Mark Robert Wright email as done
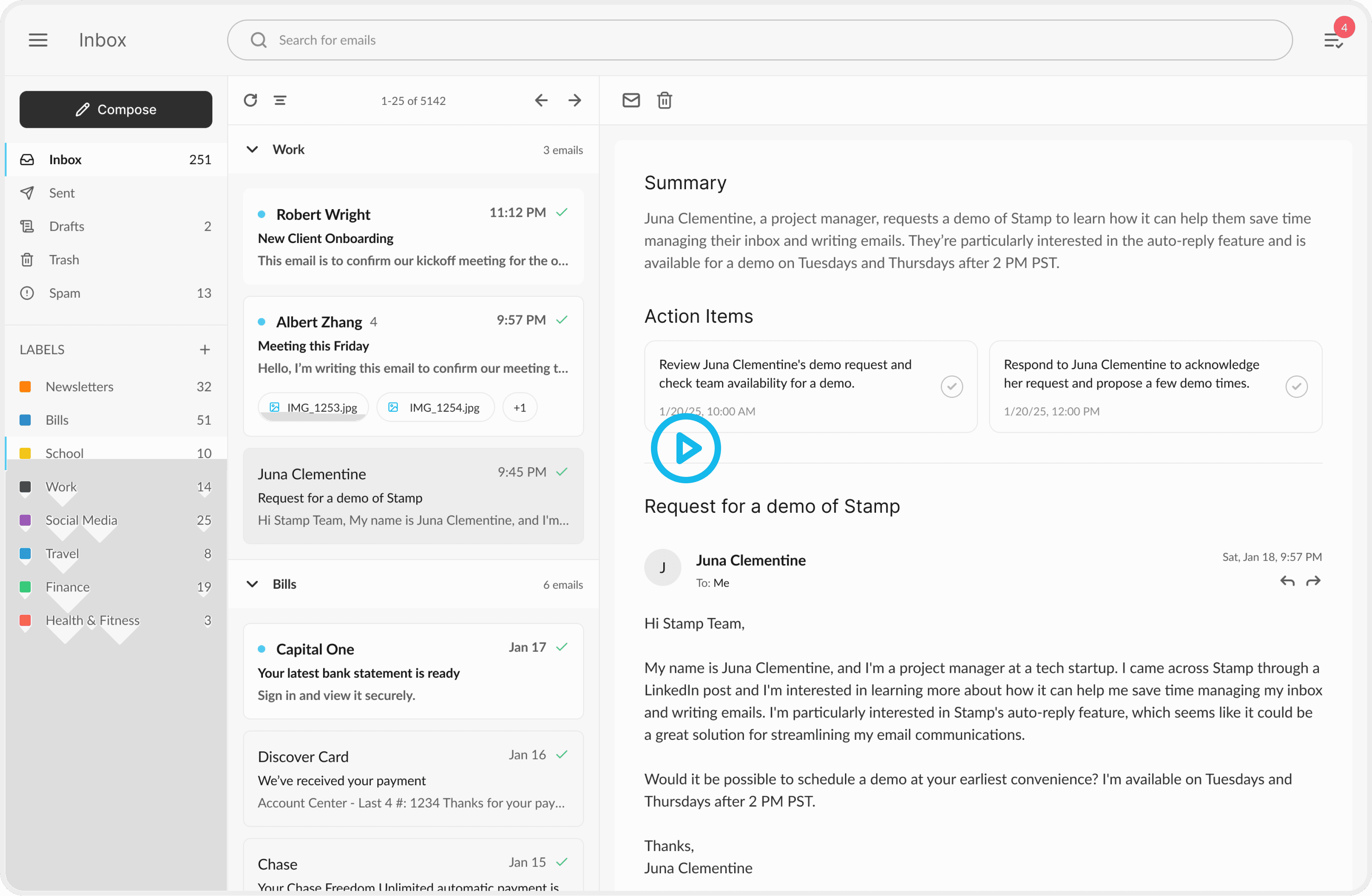The image size is (1372, 896). (x=562, y=213)
